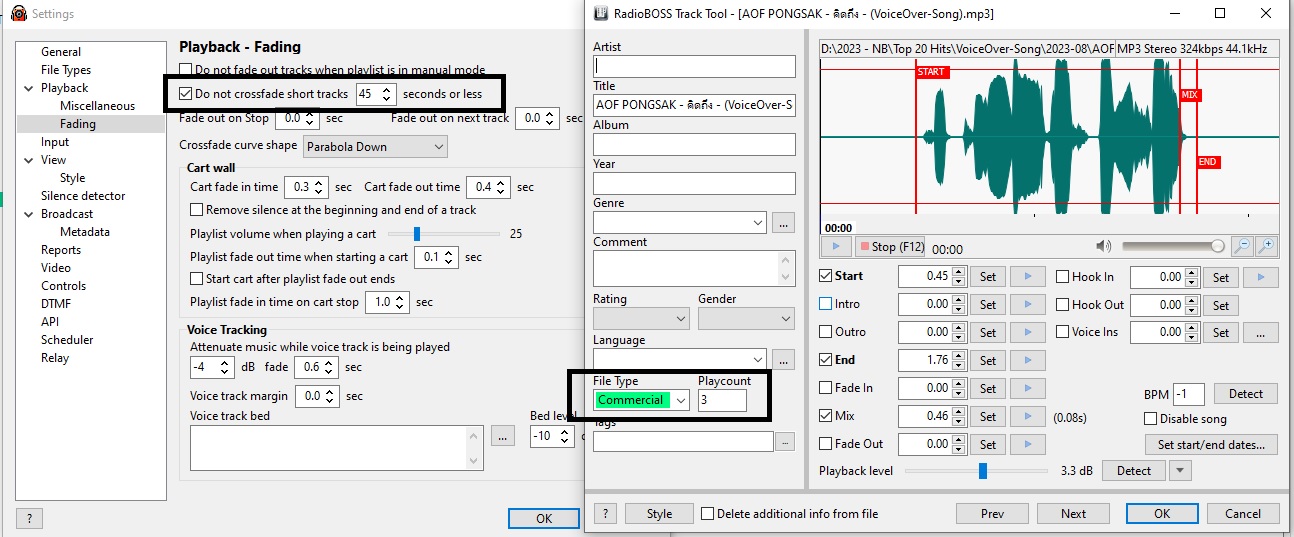Open the Genre dropdown
1294x537 pixels.
[x=679, y=222]
